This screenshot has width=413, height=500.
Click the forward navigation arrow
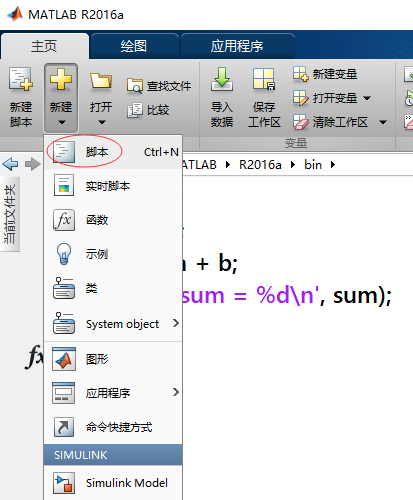(33, 164)
